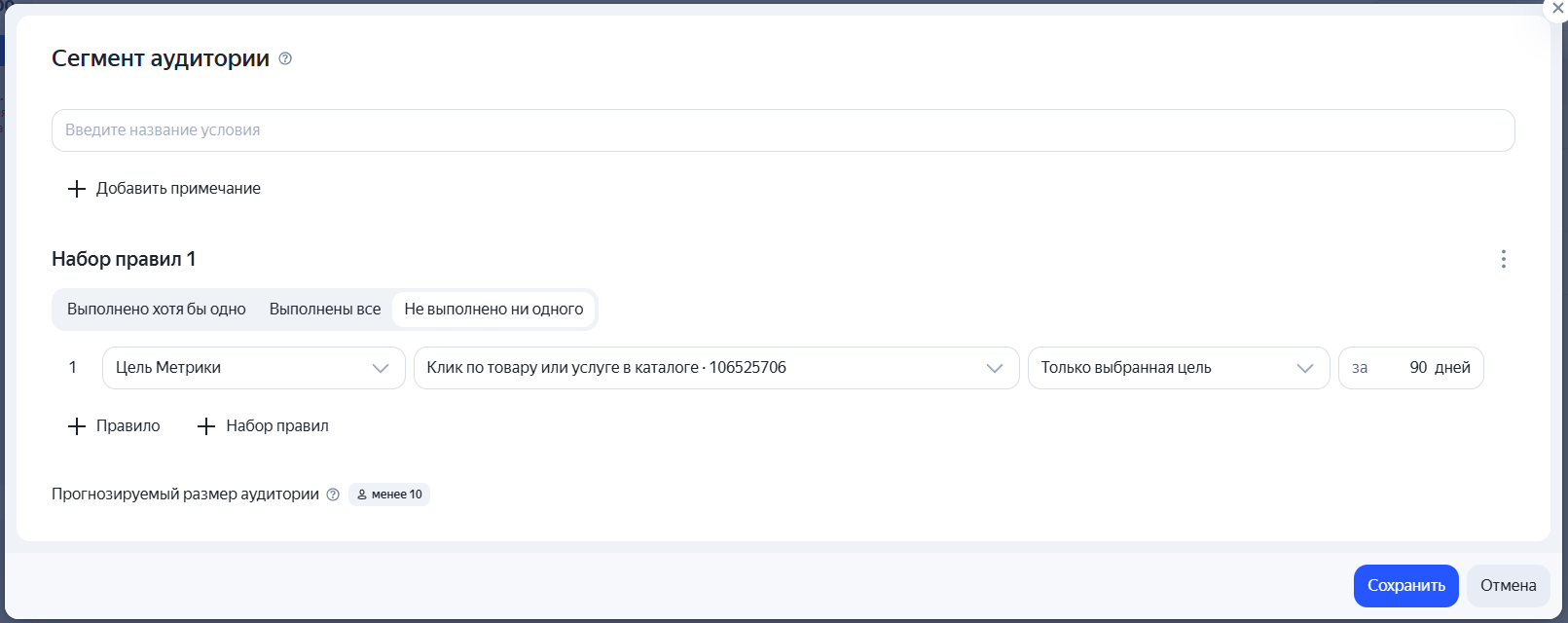Screen dimensions: 1568x623
Task: Click the help icon beside Сегмент аудитории
Action: pyautogui.click(x=285, y=58)
